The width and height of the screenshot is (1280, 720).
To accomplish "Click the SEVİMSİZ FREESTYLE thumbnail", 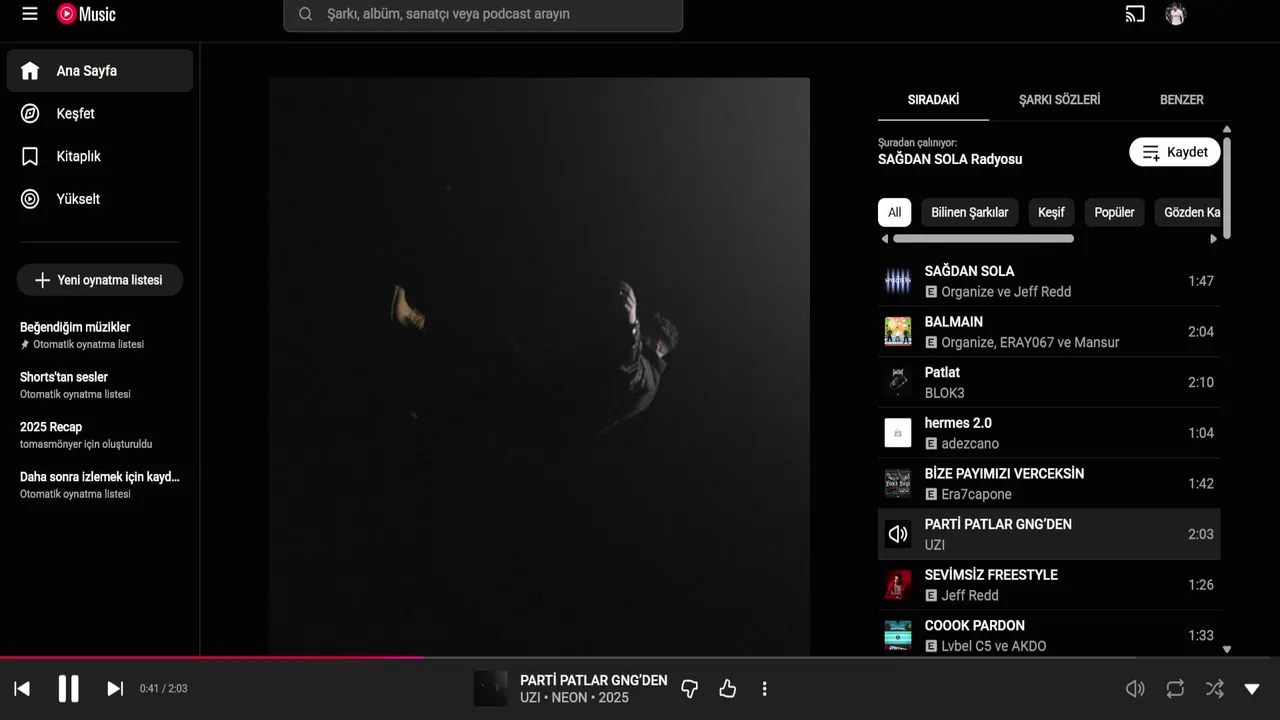I will [898, 585].
